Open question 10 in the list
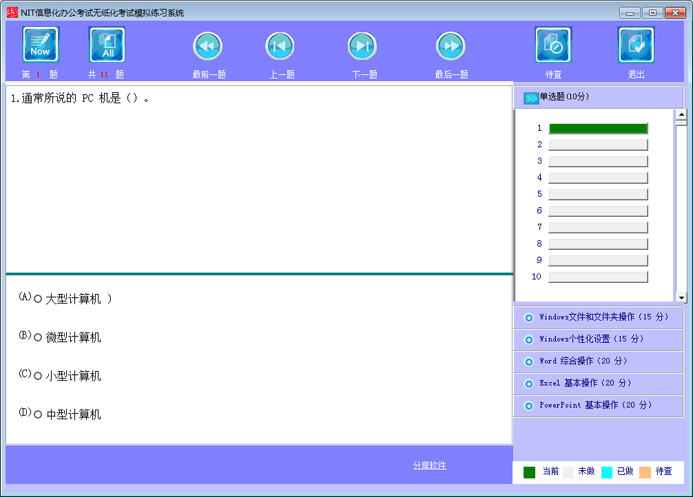The height and width of the screenshot is (497, 693). pyautogui.click(x=598, y=277)
